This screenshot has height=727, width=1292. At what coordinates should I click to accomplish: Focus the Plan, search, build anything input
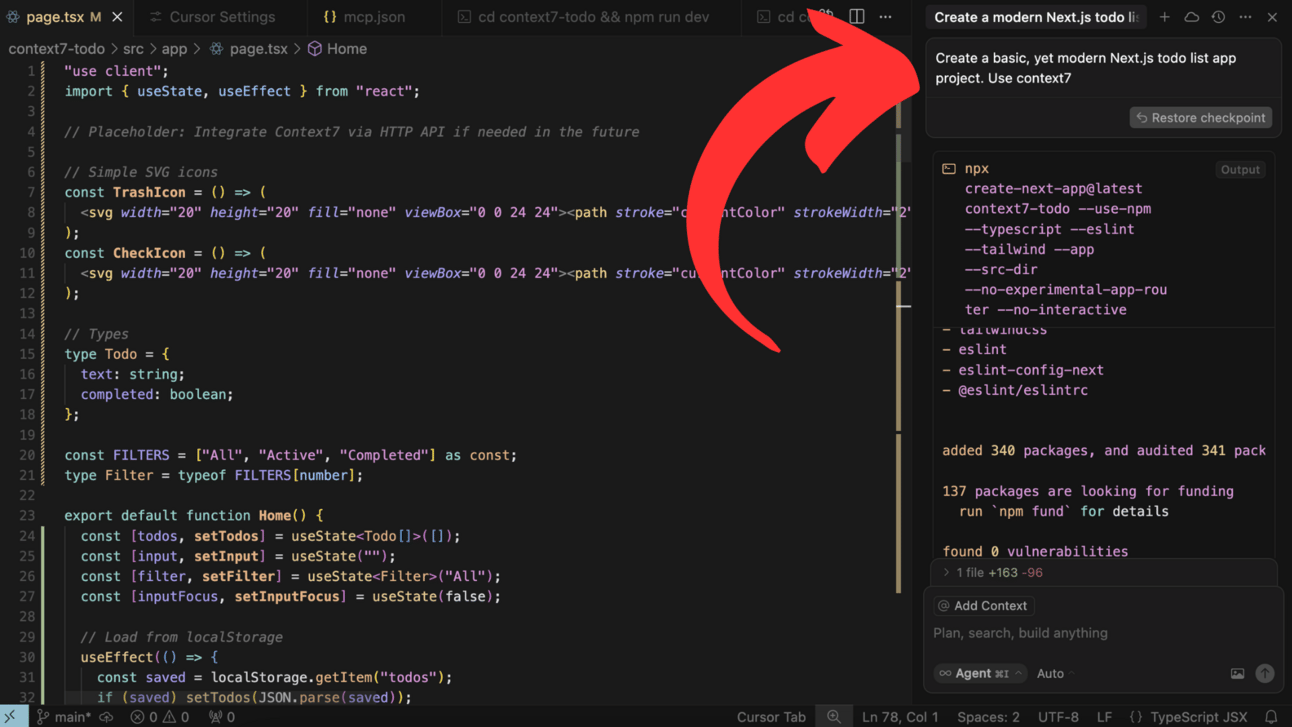(1103, 633)
